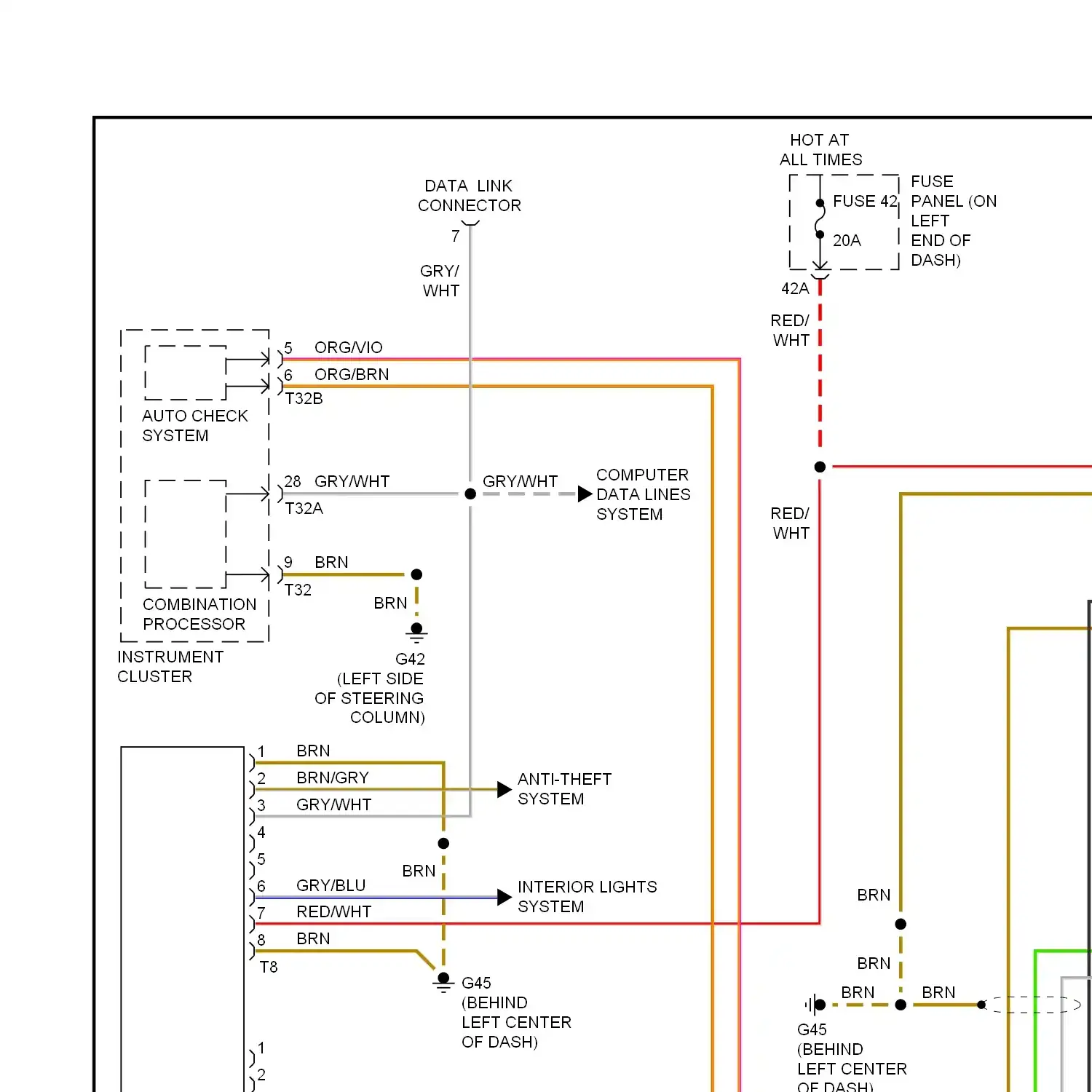1092x1092 pixels.
Task: Click the GRY/BLU wire label
Action: pos(331,886)
